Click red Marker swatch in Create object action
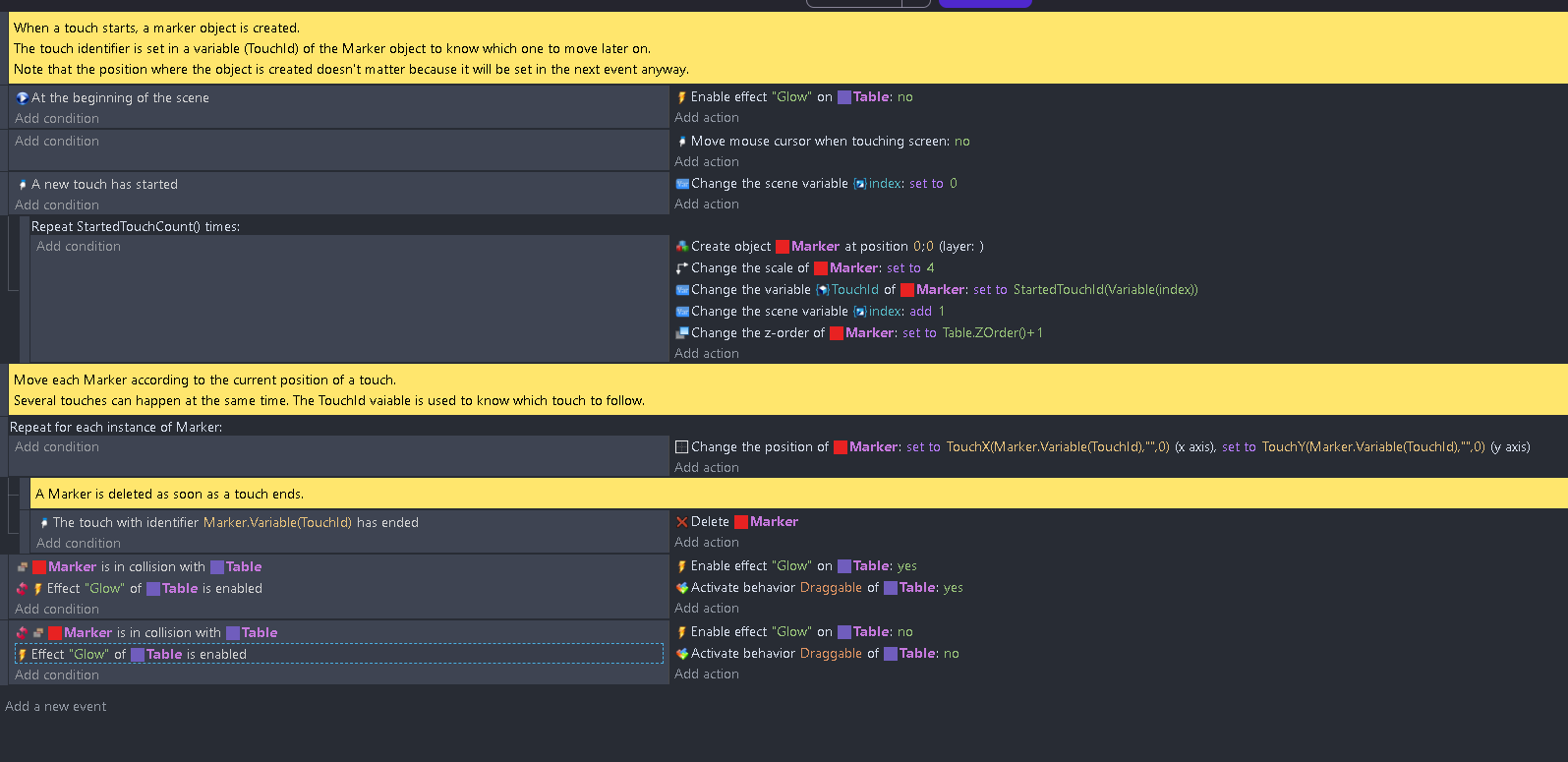This screenshot has width=1568, height=762. click(783, 247)
